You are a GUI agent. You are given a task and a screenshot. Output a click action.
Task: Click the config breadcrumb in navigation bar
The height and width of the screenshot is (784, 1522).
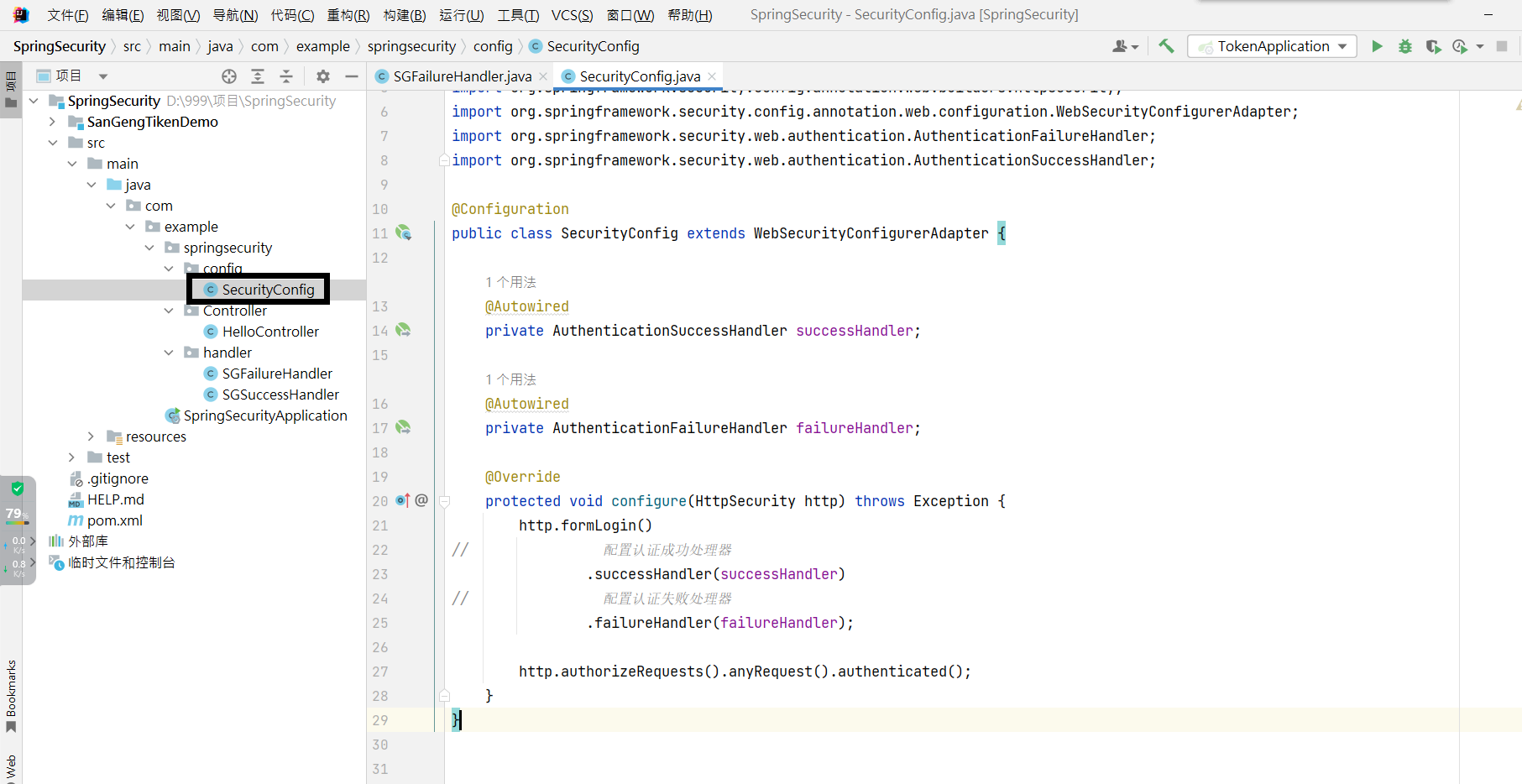pyautogui.click(x=493, y=46)
